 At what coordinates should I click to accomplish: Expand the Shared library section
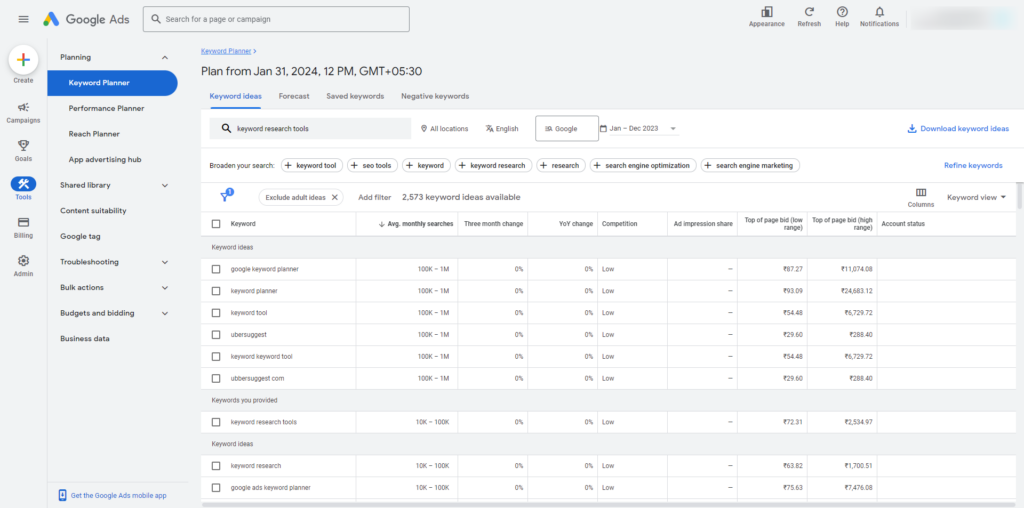click(x=165, y=185)
